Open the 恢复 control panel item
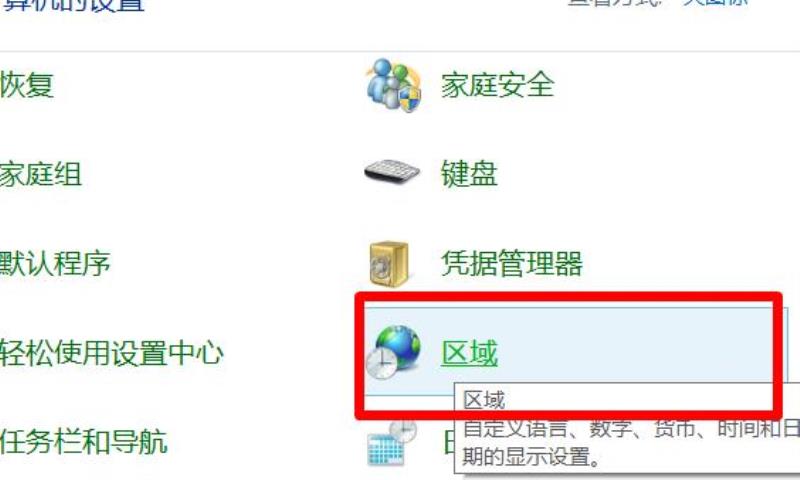 (27, 85)
